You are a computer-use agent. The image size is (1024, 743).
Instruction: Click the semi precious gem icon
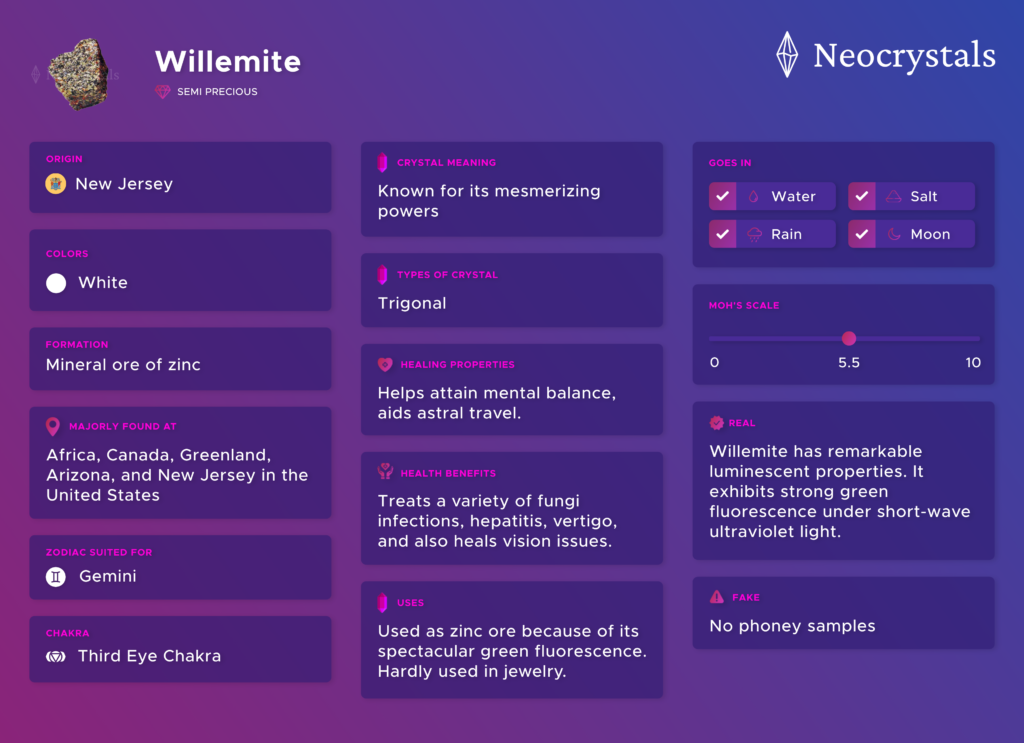point(163,91)
